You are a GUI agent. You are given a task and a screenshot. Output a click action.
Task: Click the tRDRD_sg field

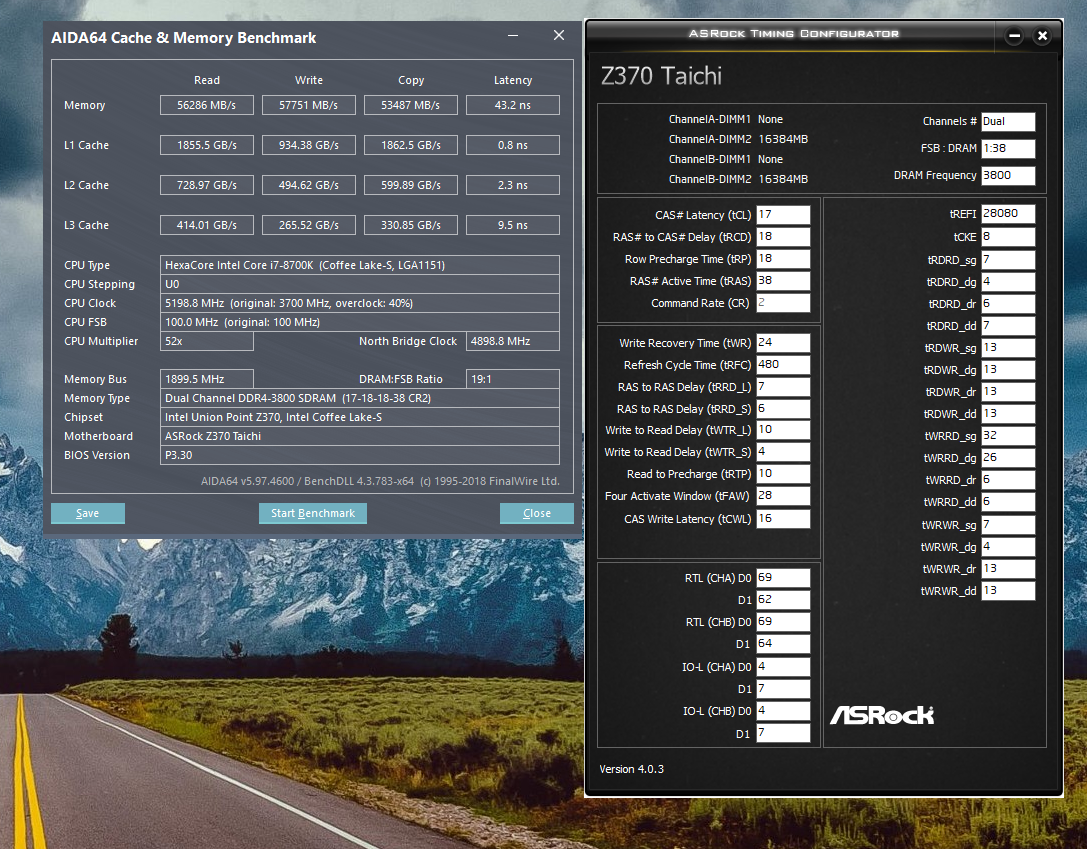click(1008, 260)
